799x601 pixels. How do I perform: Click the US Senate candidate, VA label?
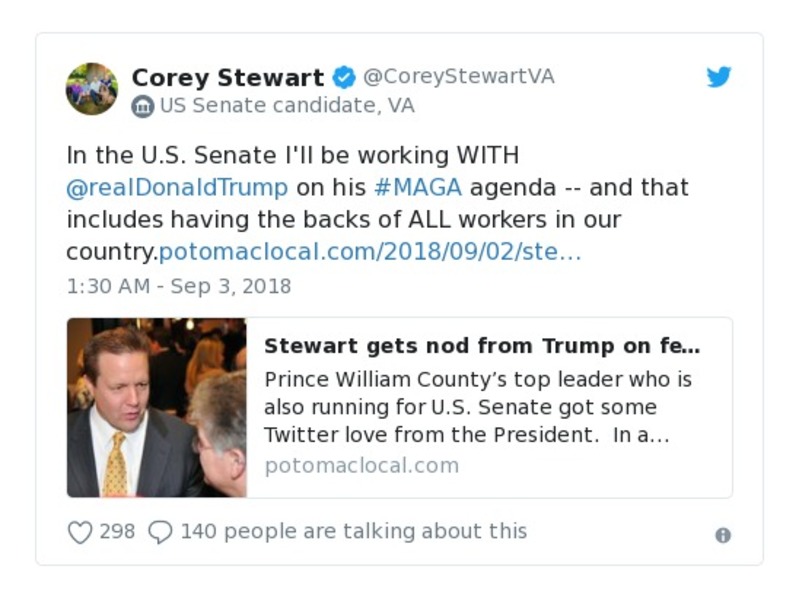tap(287, 106)
